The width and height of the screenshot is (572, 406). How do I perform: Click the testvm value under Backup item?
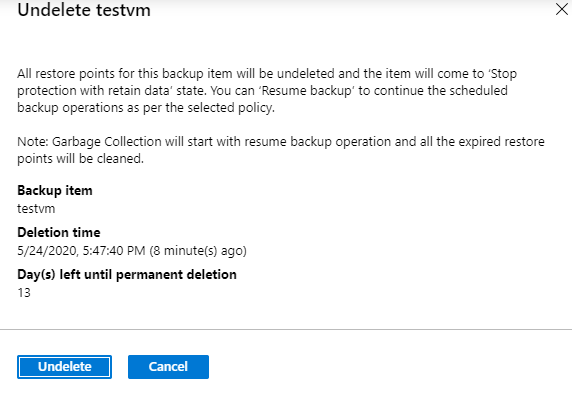tap(36, 209)
